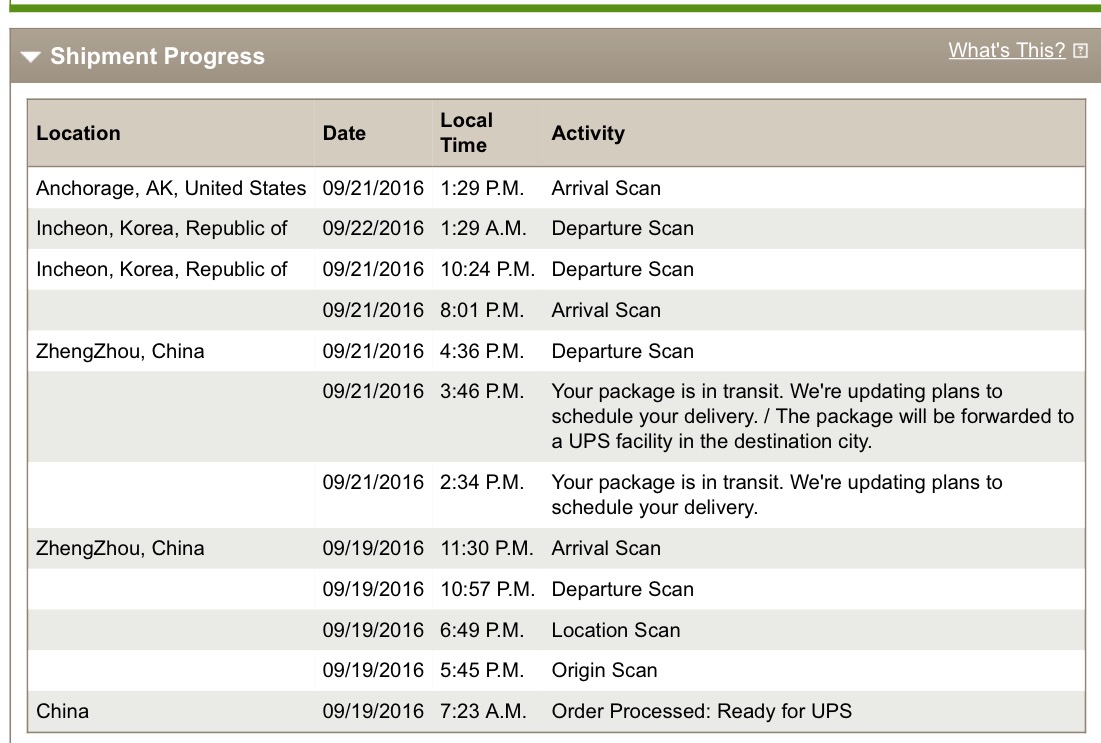This screenshot has width=1101, height=743.
Task: Click the help icon beside What's This?
Action: pos(1081,51)
